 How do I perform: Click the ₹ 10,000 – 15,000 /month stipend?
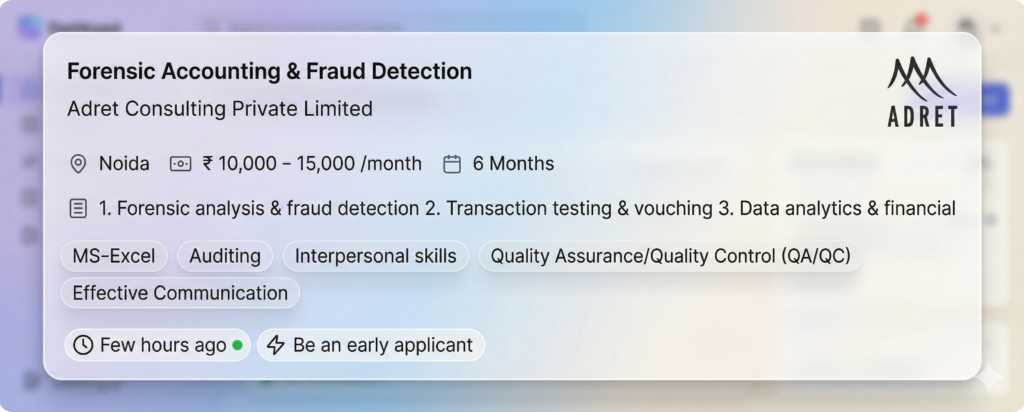312,164
